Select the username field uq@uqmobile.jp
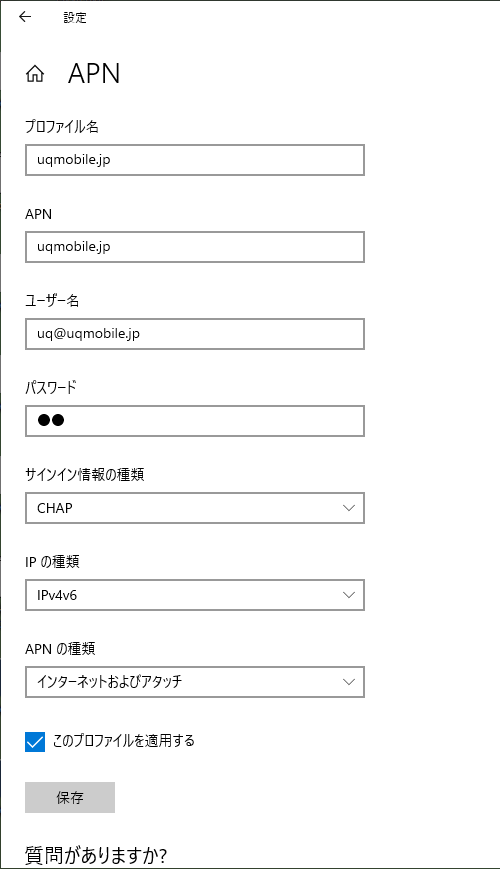Image resolution: width=500 pixels, height=869 pixels. point(195,334)
